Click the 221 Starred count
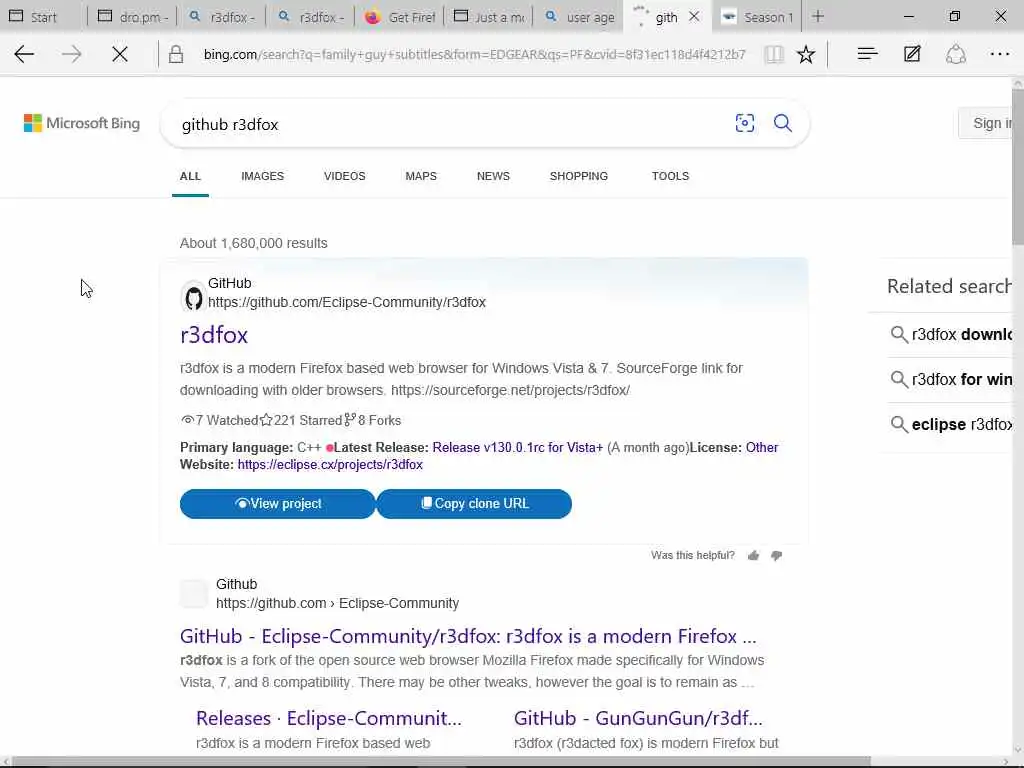The height and width of the screenshot is (768, 1024). point(301,421)
